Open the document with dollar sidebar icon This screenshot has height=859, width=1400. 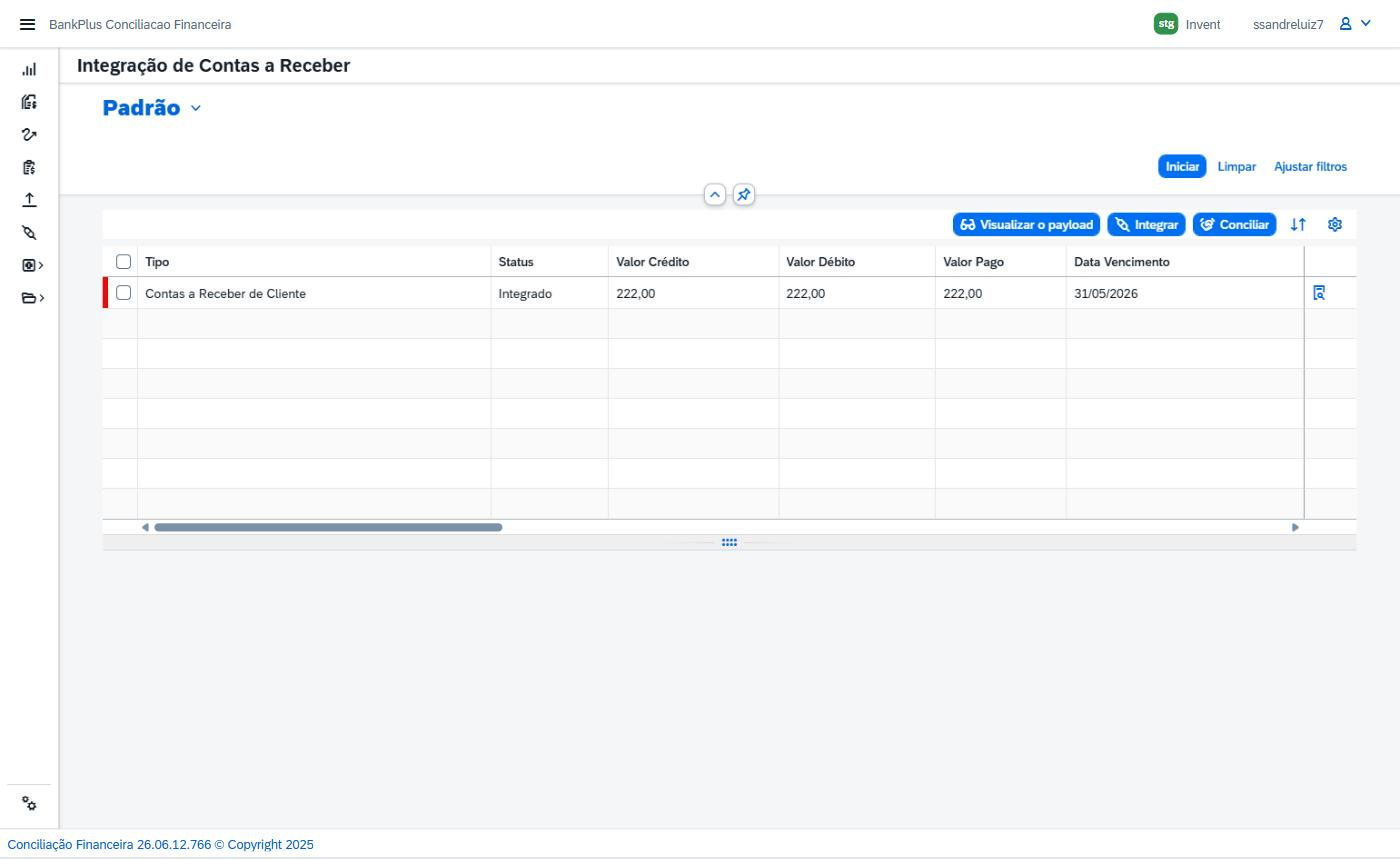29,102
